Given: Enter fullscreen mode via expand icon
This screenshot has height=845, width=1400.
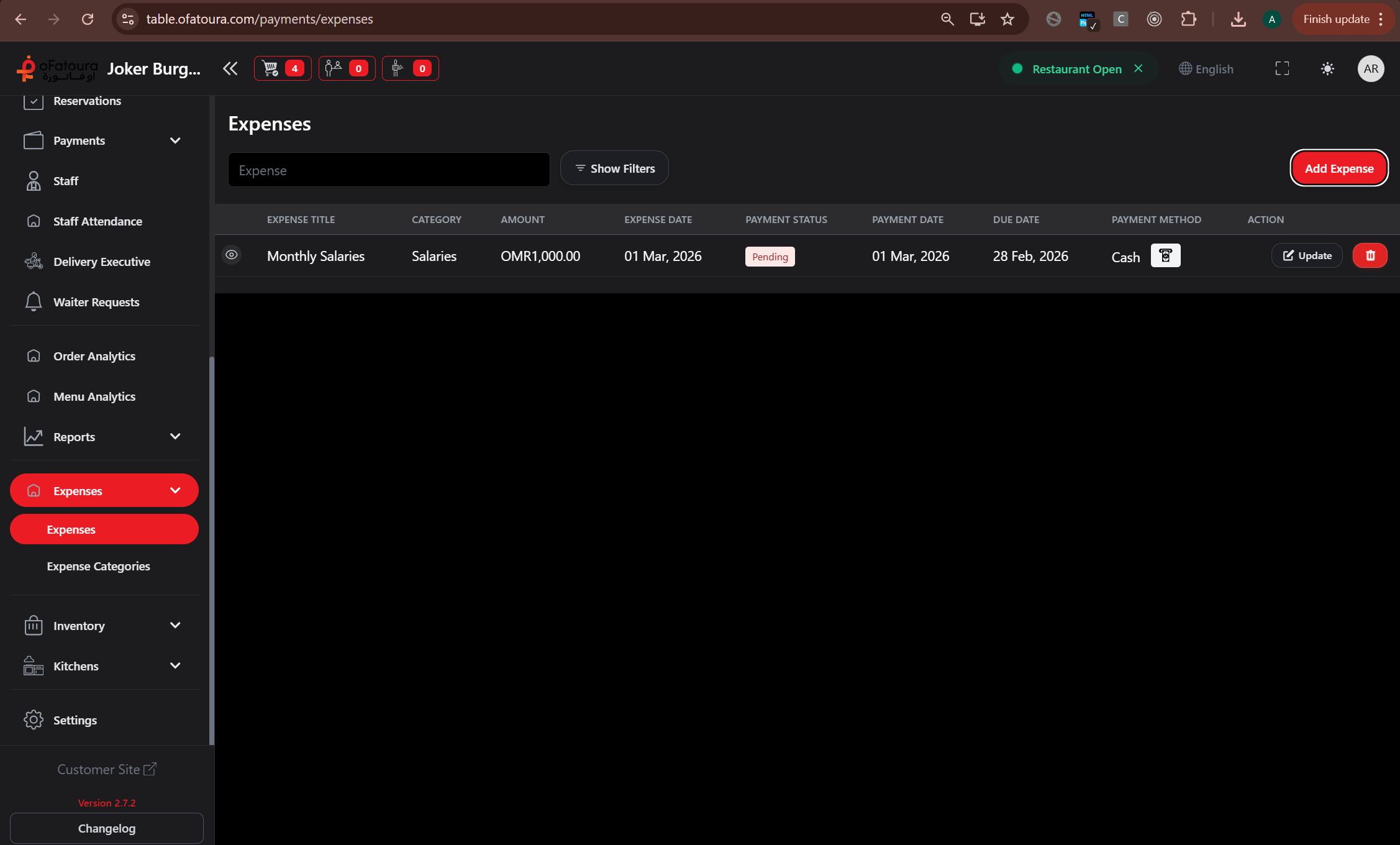Looking at the screenshot, I should pyautogui.click(x=1282, y=68).
